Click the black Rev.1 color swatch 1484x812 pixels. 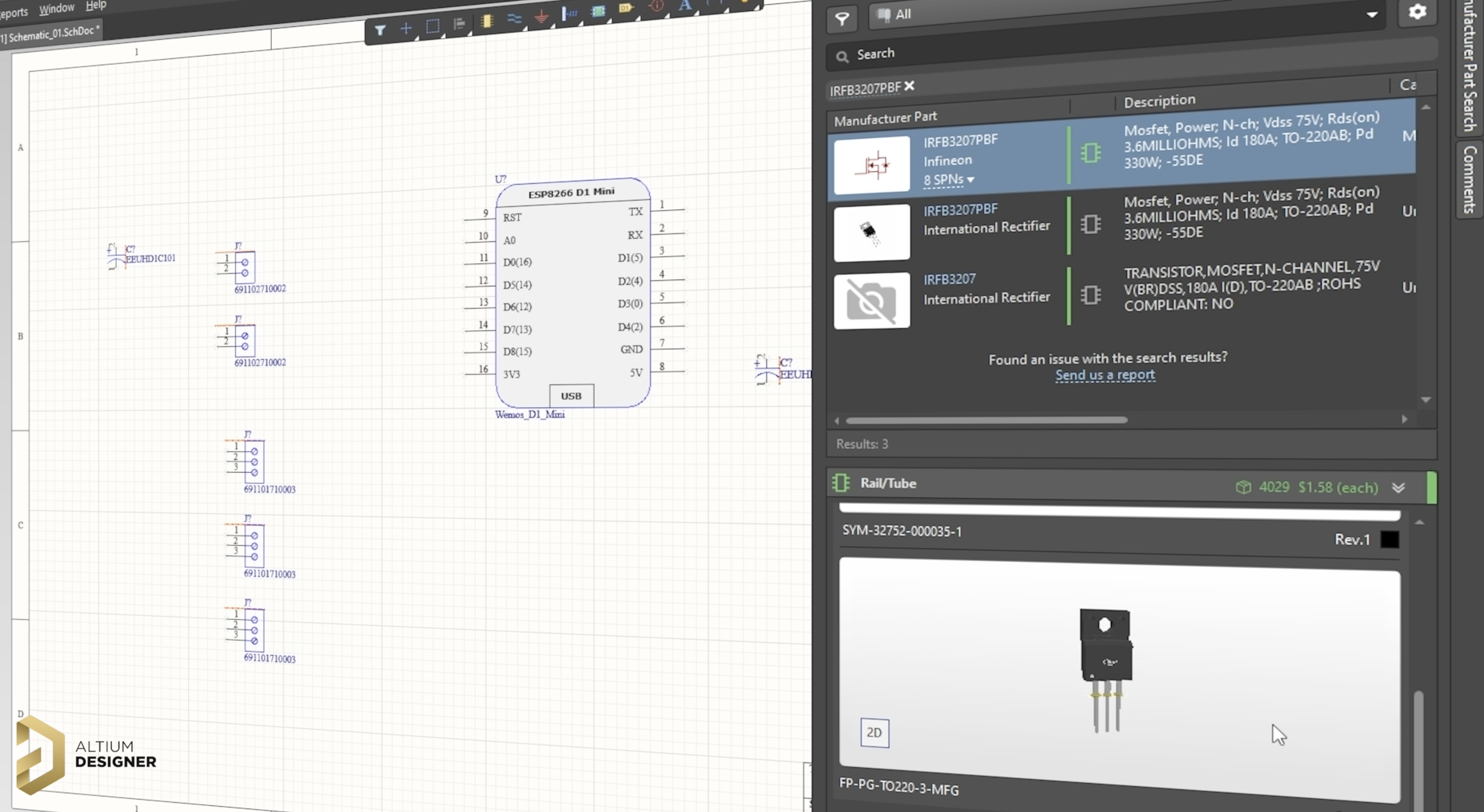(x=1389, y=539)
